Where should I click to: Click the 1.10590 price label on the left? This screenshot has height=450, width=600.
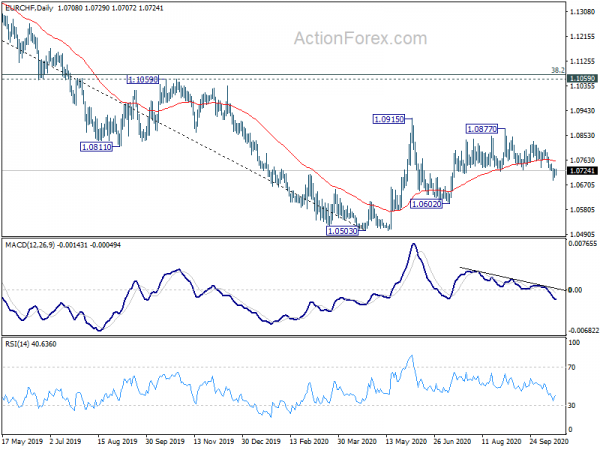click(143, 80)
